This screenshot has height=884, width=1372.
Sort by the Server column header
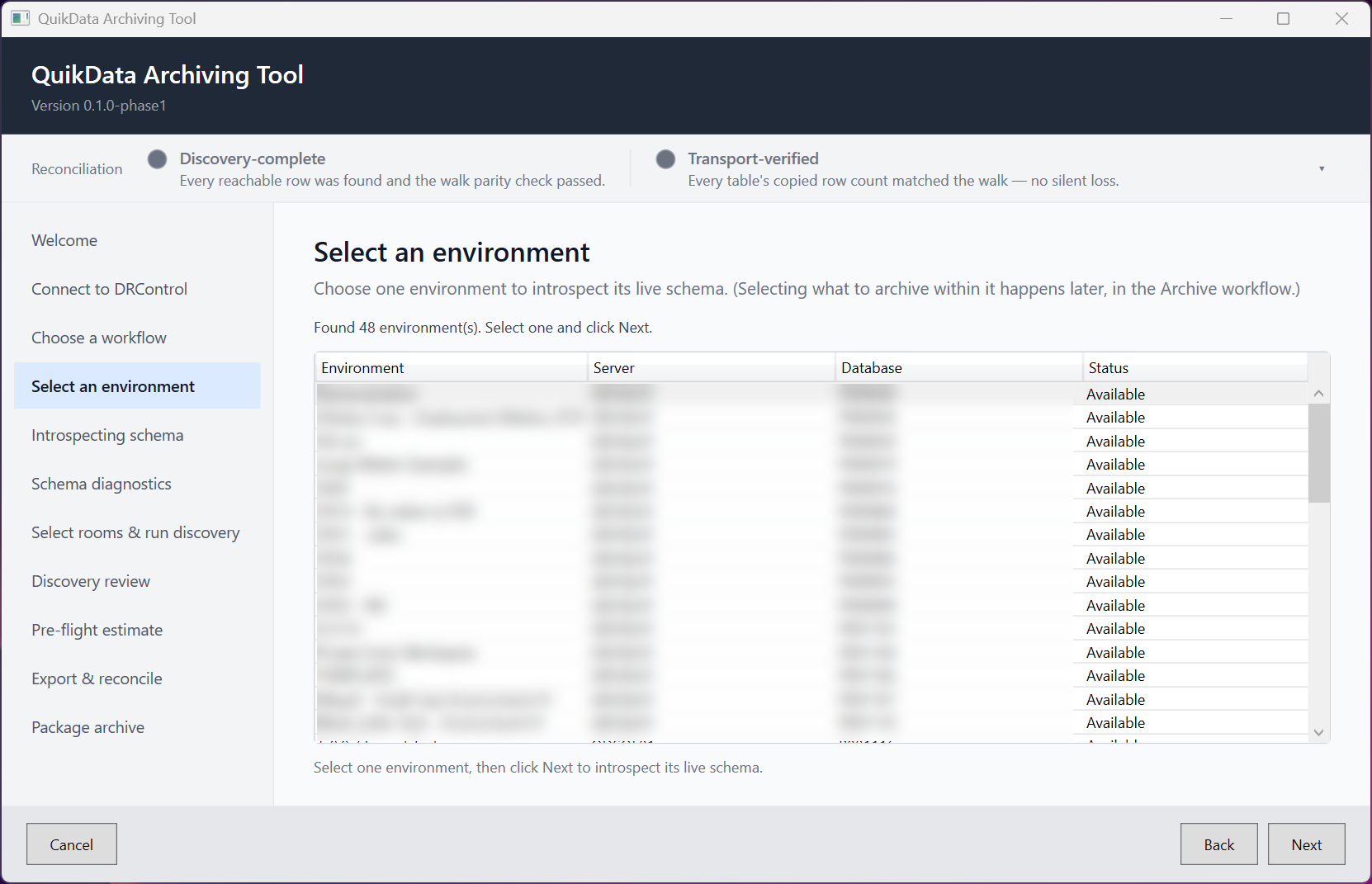[x=711, y=368]
